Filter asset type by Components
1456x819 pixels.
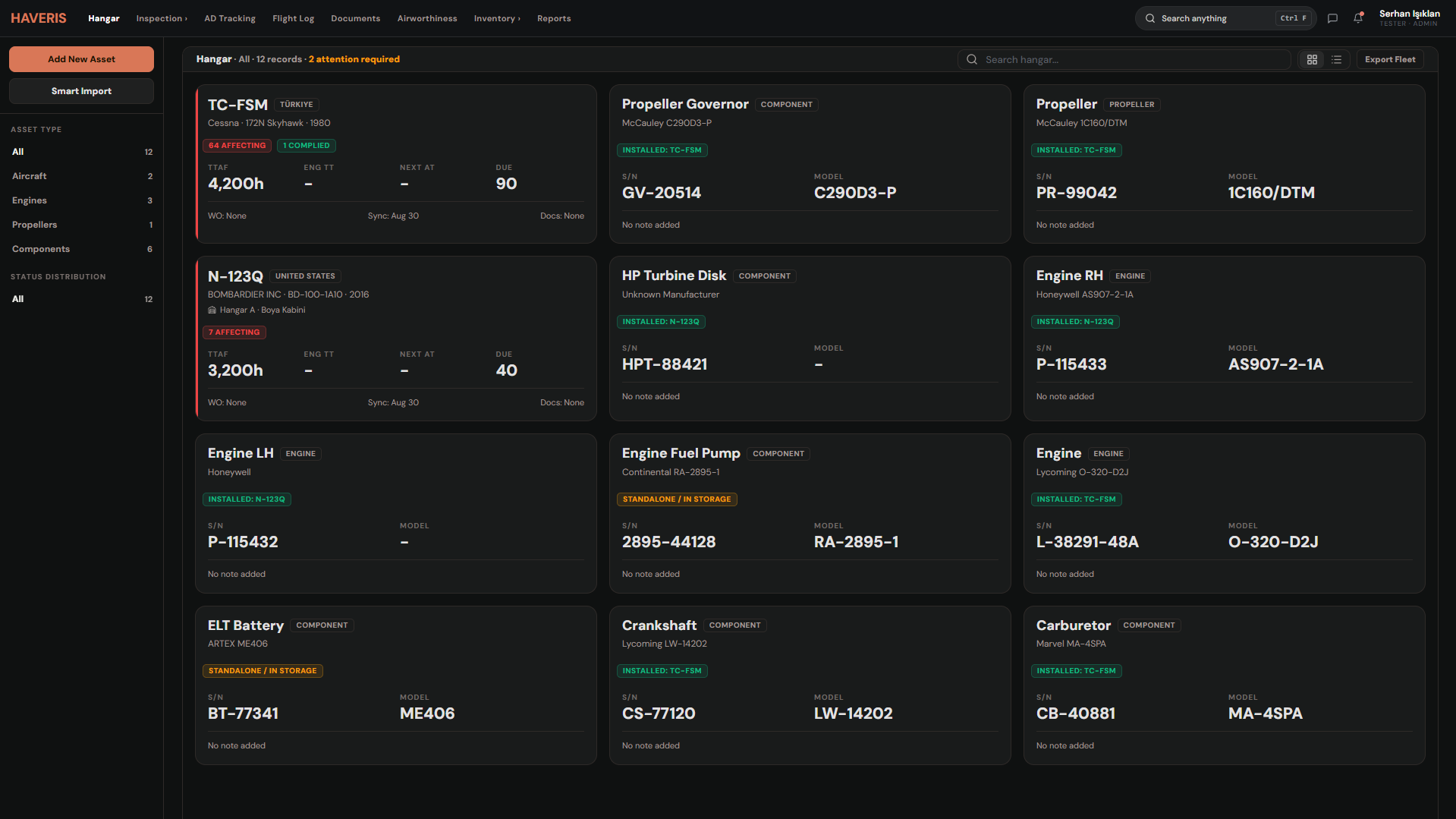(81, 249)
